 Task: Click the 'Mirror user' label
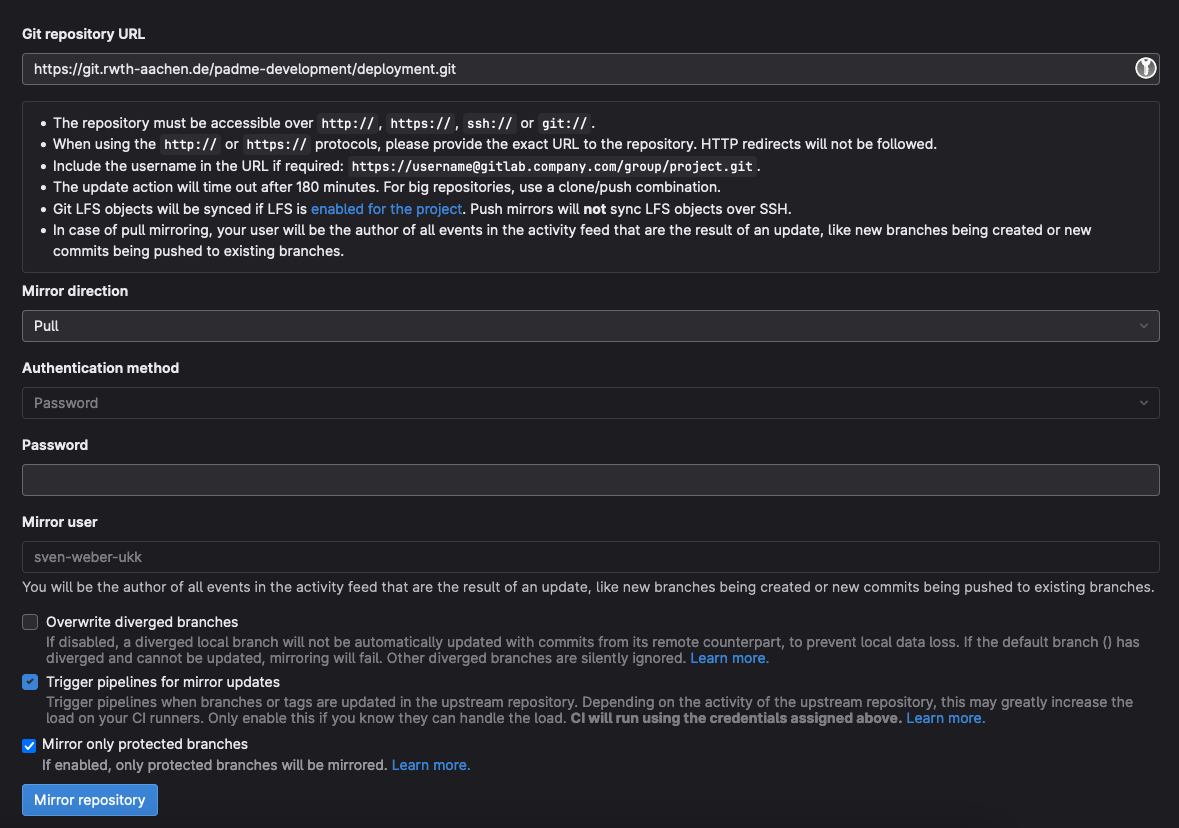tap(60, 522)
